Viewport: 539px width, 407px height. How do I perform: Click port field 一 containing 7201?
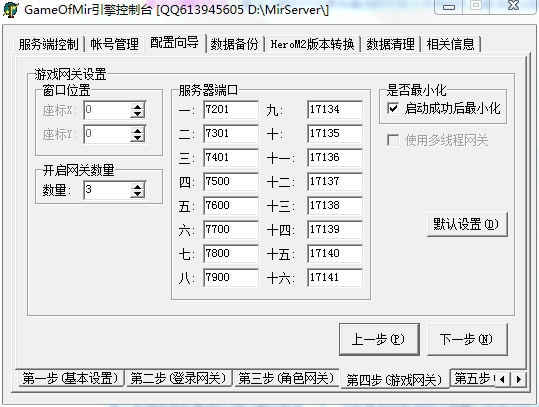[231, 110]
